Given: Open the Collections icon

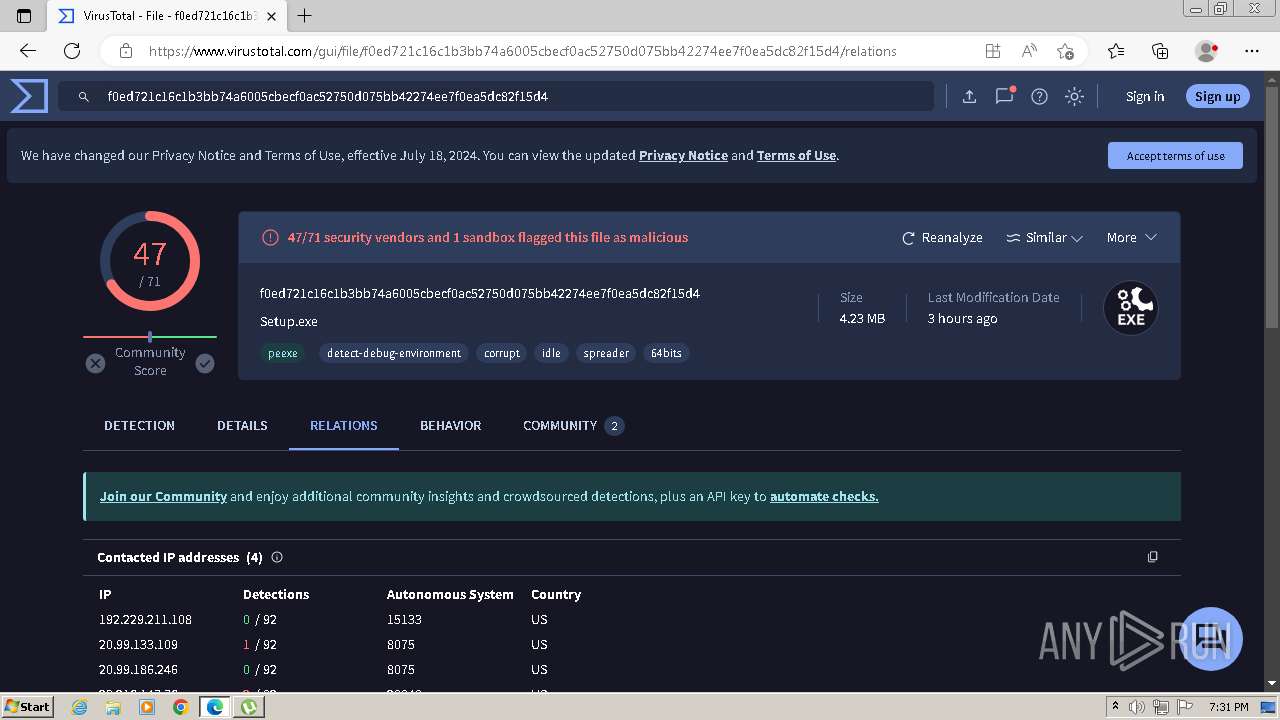Looking at the screenshot, I should point(1160,51).
